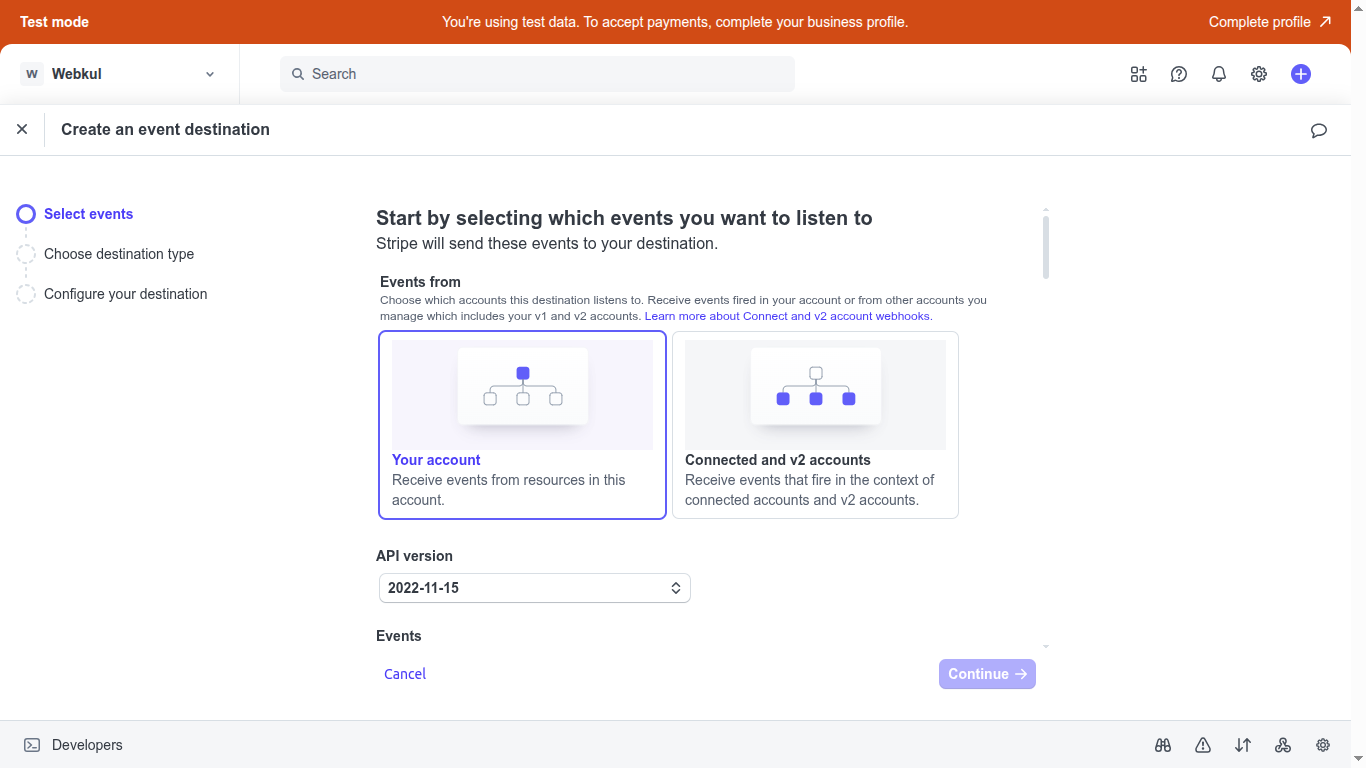1366x768 pixels.
Task: Click the binoculars inspector icon in Developers bar
Action: pyautogui.click(x=1163, y=745)
